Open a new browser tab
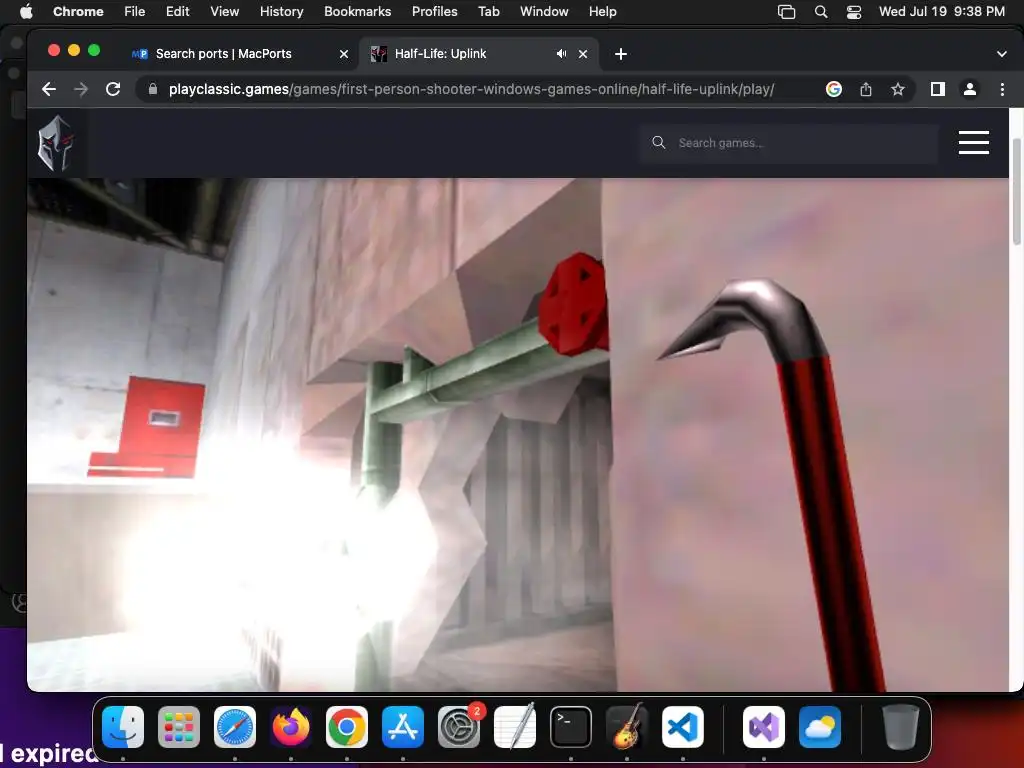This screenshot has width=1024, height=768. coord(620,54)
